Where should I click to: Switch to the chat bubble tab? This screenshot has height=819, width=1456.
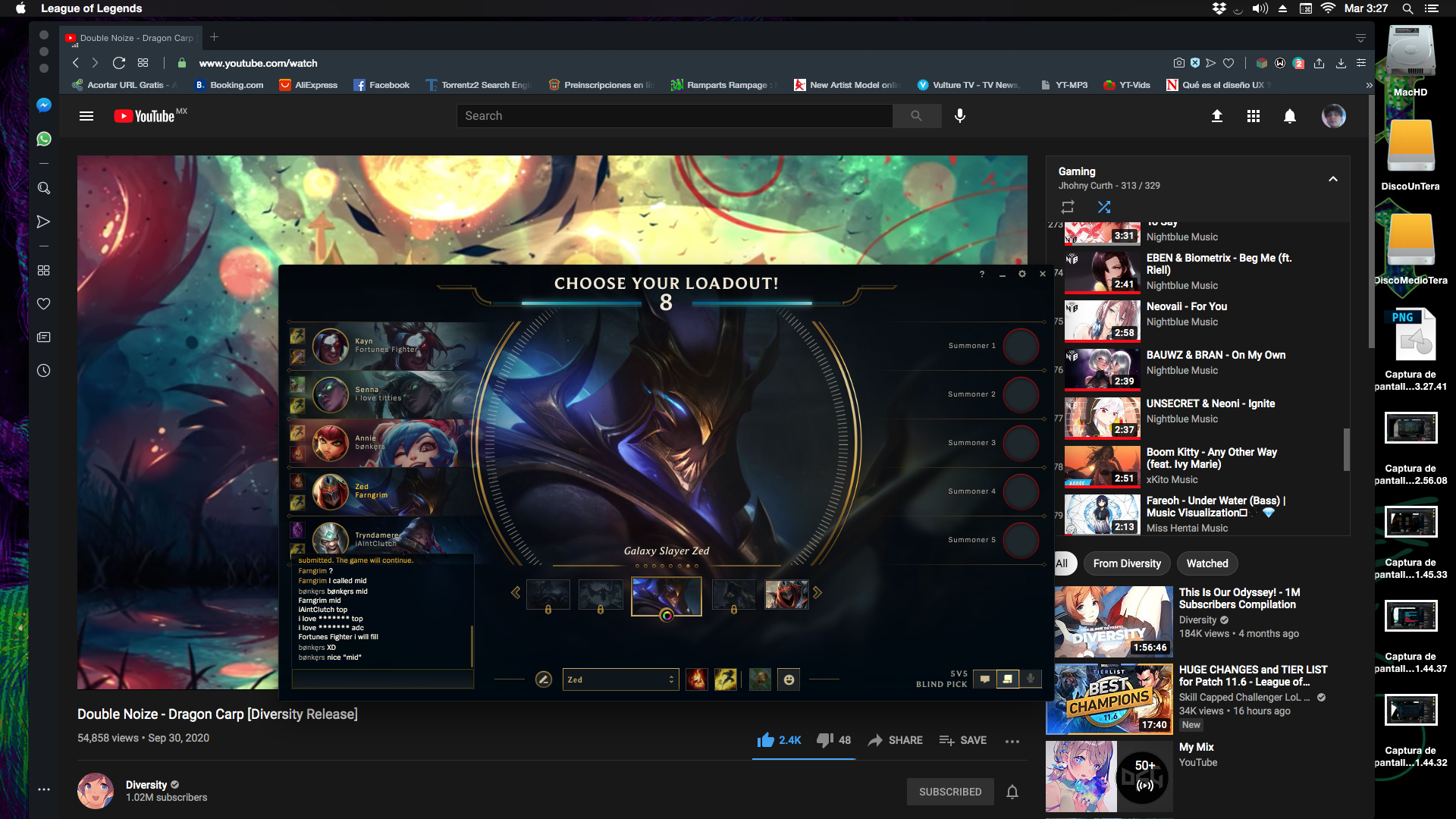tap(984, 679)
